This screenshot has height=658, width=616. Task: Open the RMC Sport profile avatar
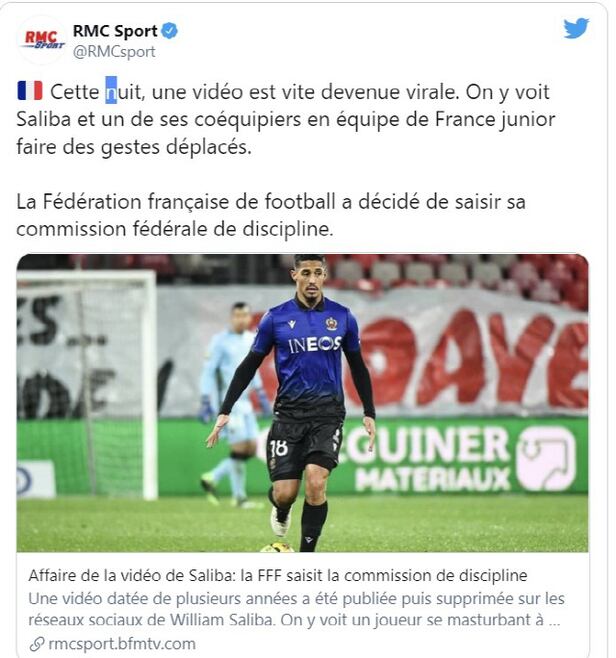(44, 40)
